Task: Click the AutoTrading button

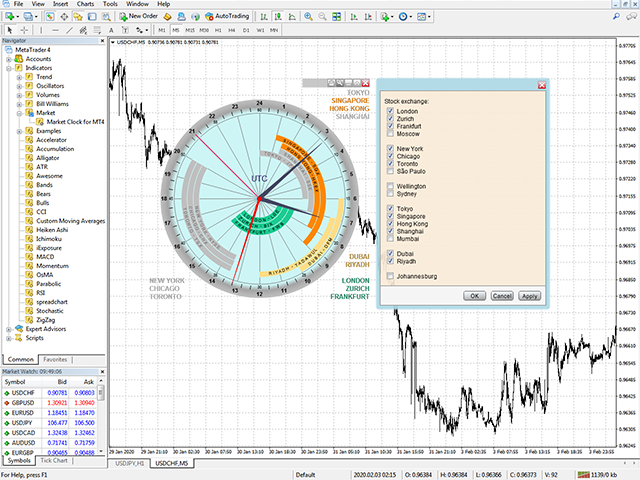Action: [227, 16]
